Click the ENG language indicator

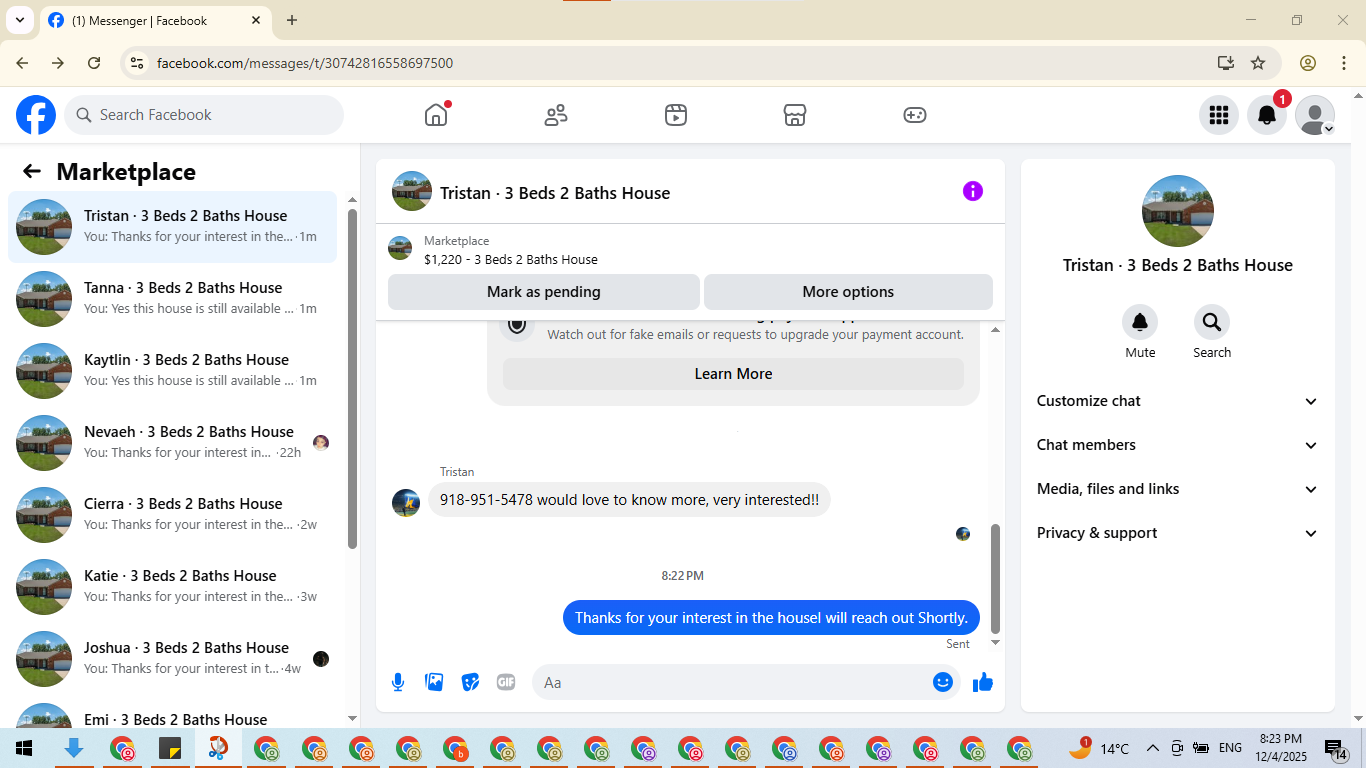click(x=1230, y=748)
